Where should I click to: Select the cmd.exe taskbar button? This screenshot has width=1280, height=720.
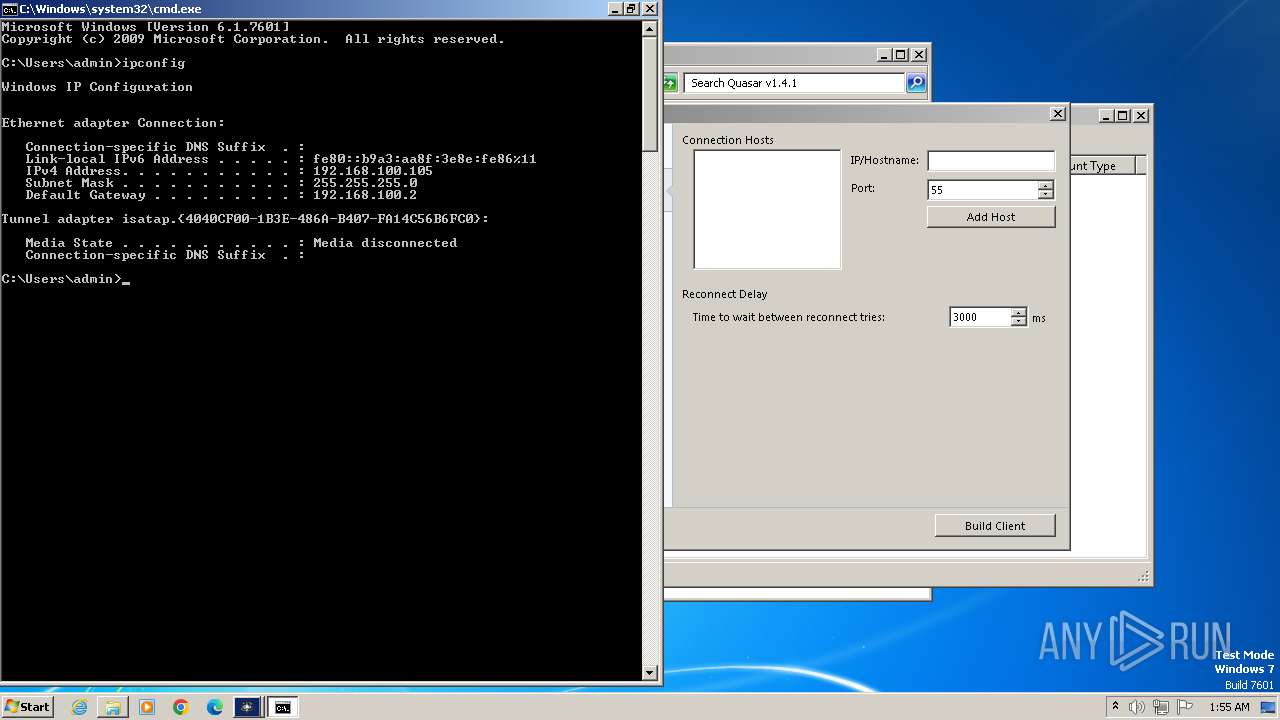(283, 707)
